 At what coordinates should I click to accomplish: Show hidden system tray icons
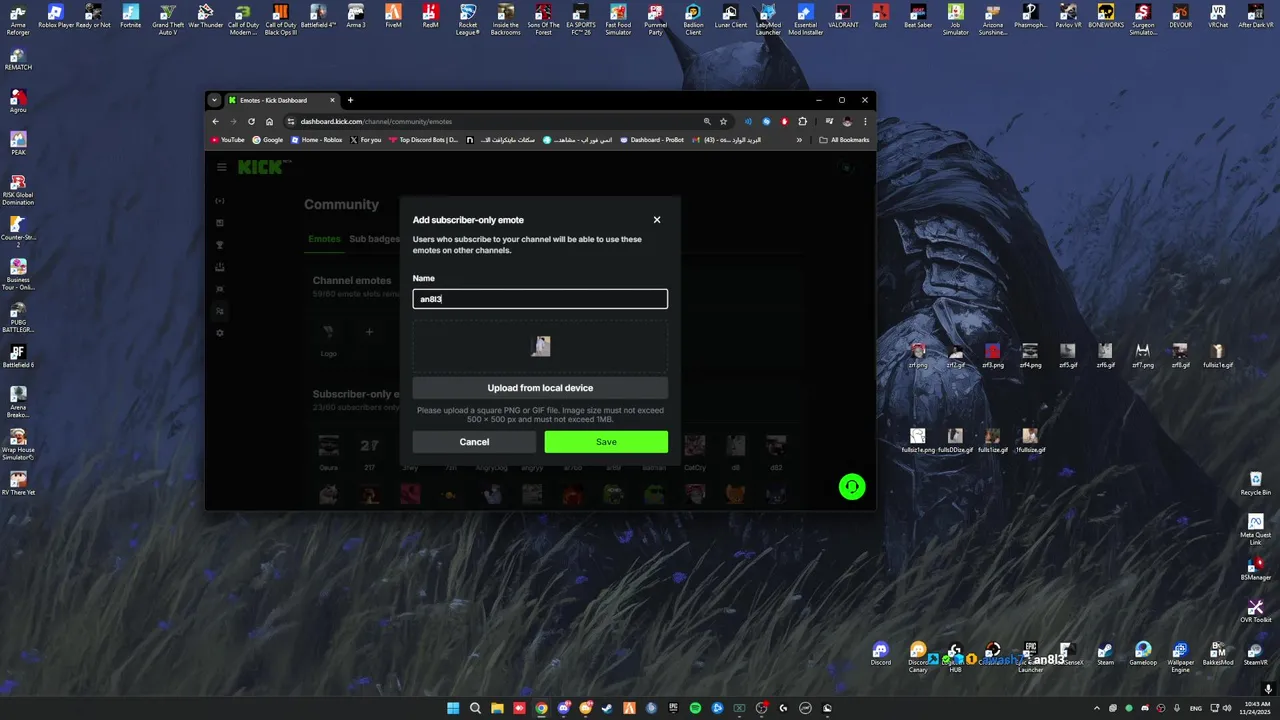click(1096, 708)
